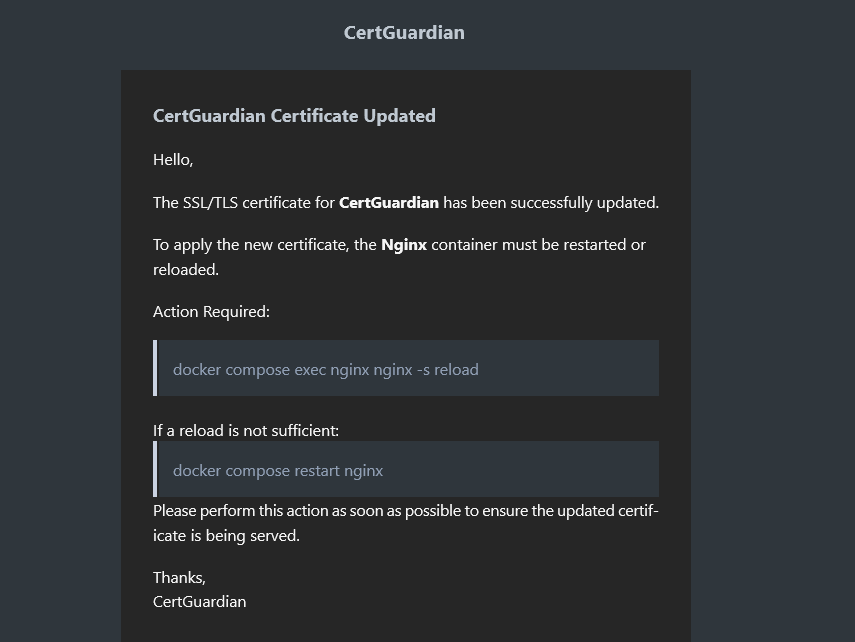The height and width of the screenshot is (642, 855).
Task: Click the CertGuardian signature below "Thanks,"
Action: 200,602
